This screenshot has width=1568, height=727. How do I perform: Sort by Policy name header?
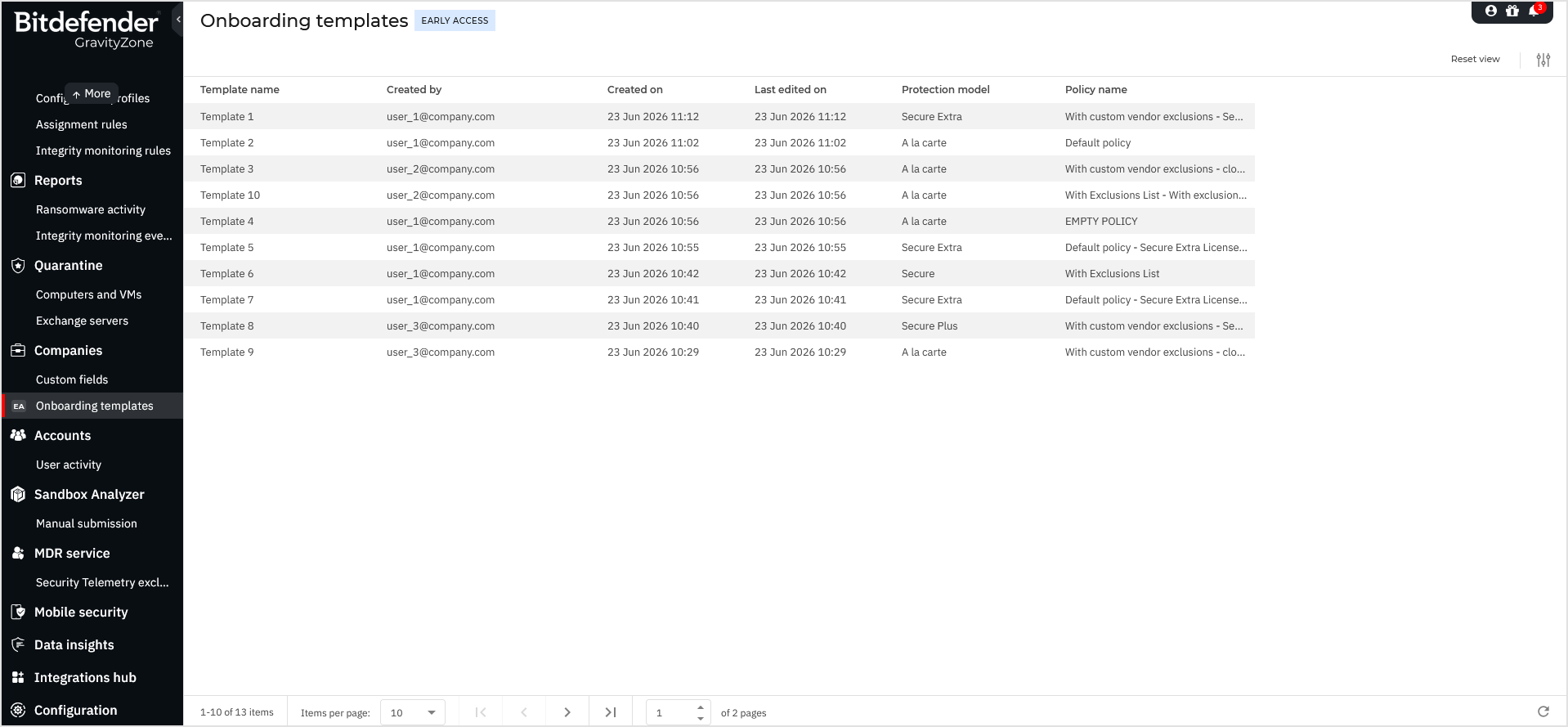pyautogui.click(x=1096, y=90)
